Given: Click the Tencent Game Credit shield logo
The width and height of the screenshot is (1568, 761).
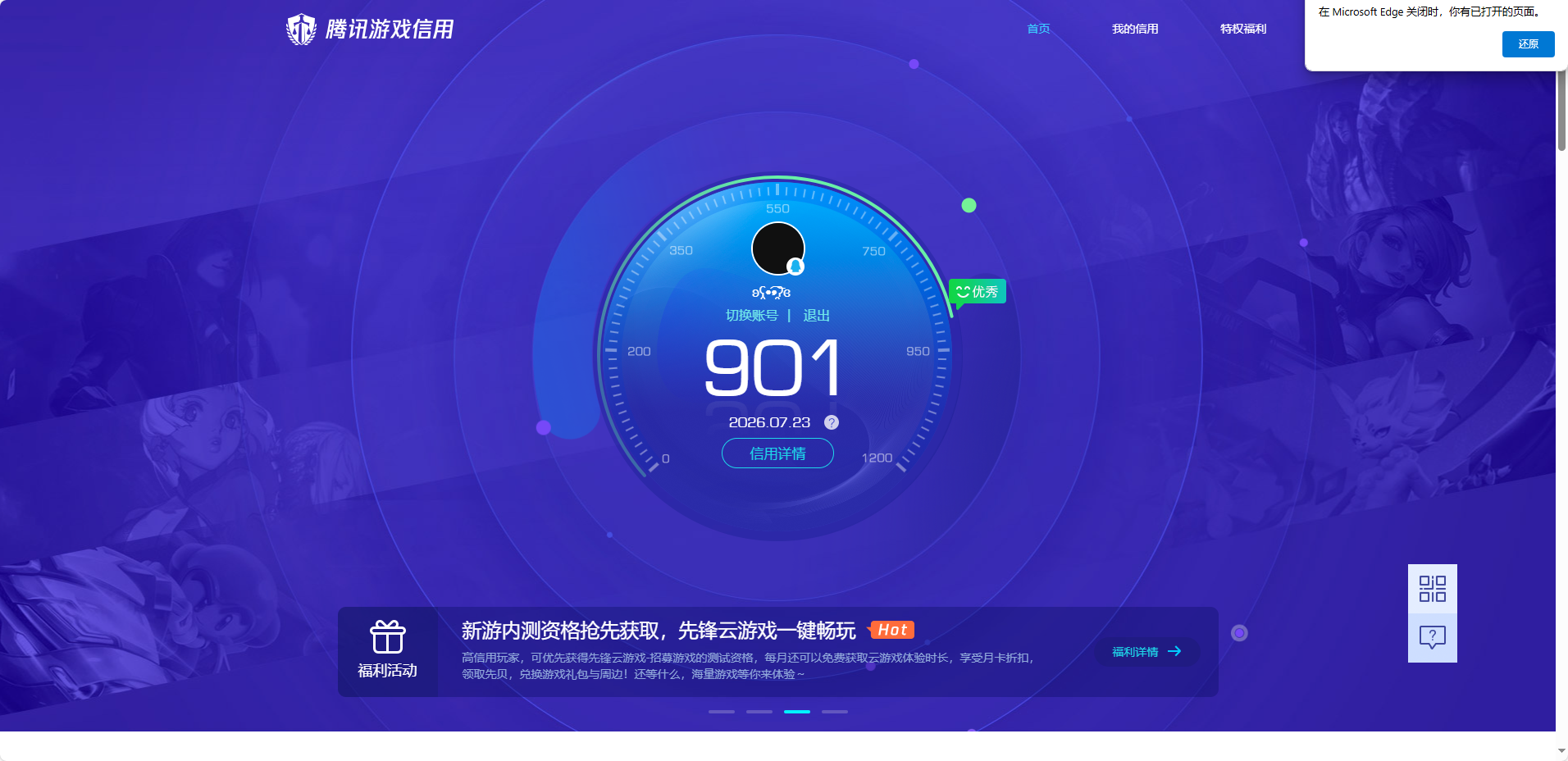Looking at the screenshot, I should click(x=301, y=30).
